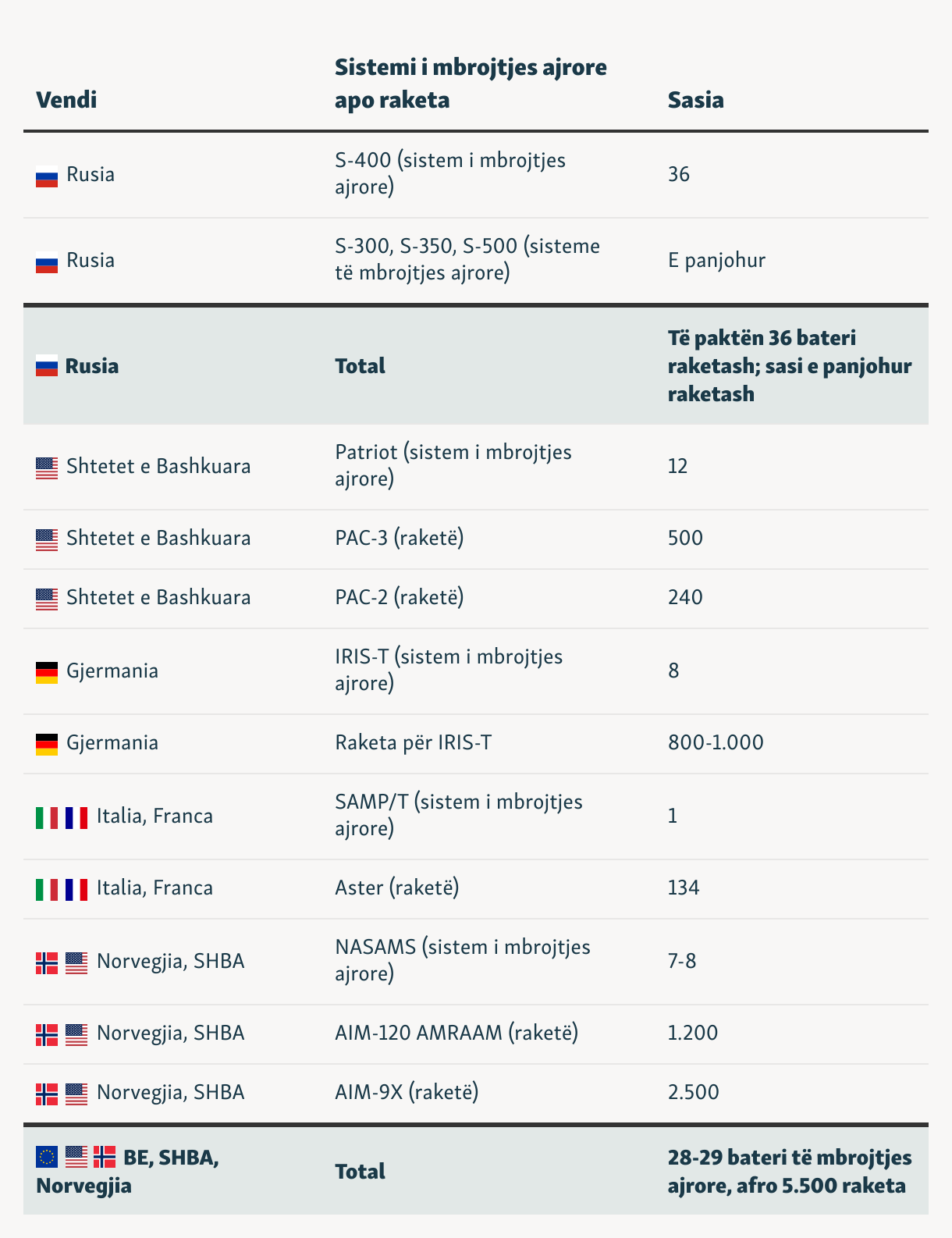Screen dimensions: 952x1238
Task: Click the US flag in AIM-9X row
Action: pos(76,1094)
